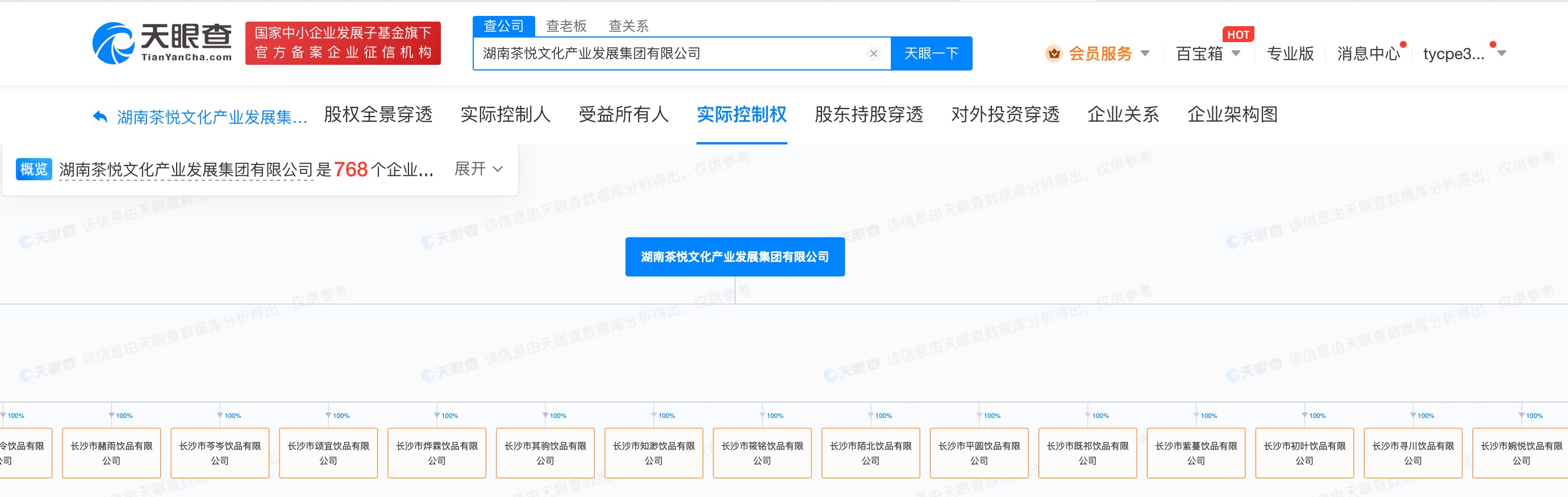
Task: Open tycpe3... user account menu
Action: [x=1454, y=53]
